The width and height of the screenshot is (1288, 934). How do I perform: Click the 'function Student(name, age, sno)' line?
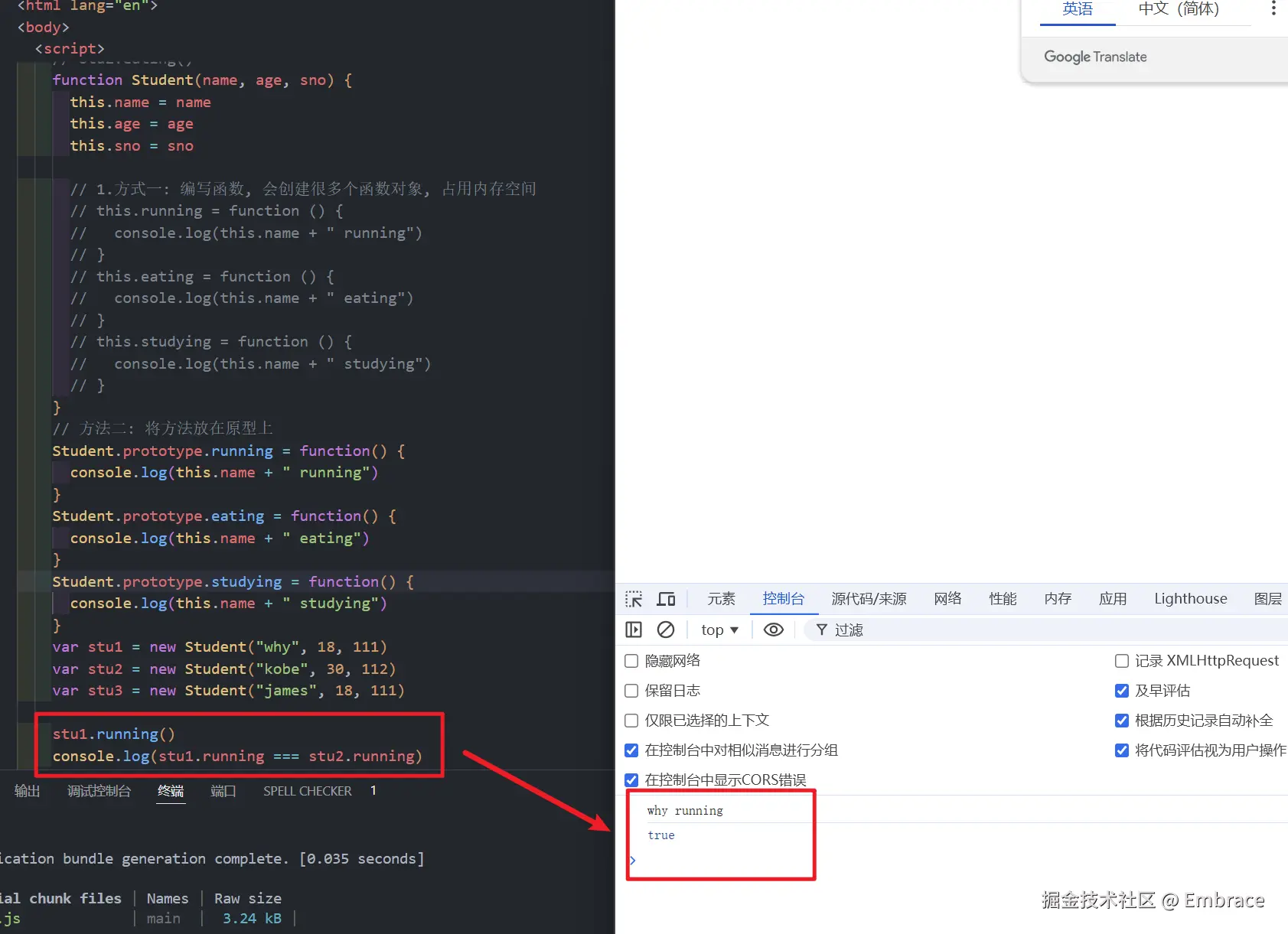(203, 80)
